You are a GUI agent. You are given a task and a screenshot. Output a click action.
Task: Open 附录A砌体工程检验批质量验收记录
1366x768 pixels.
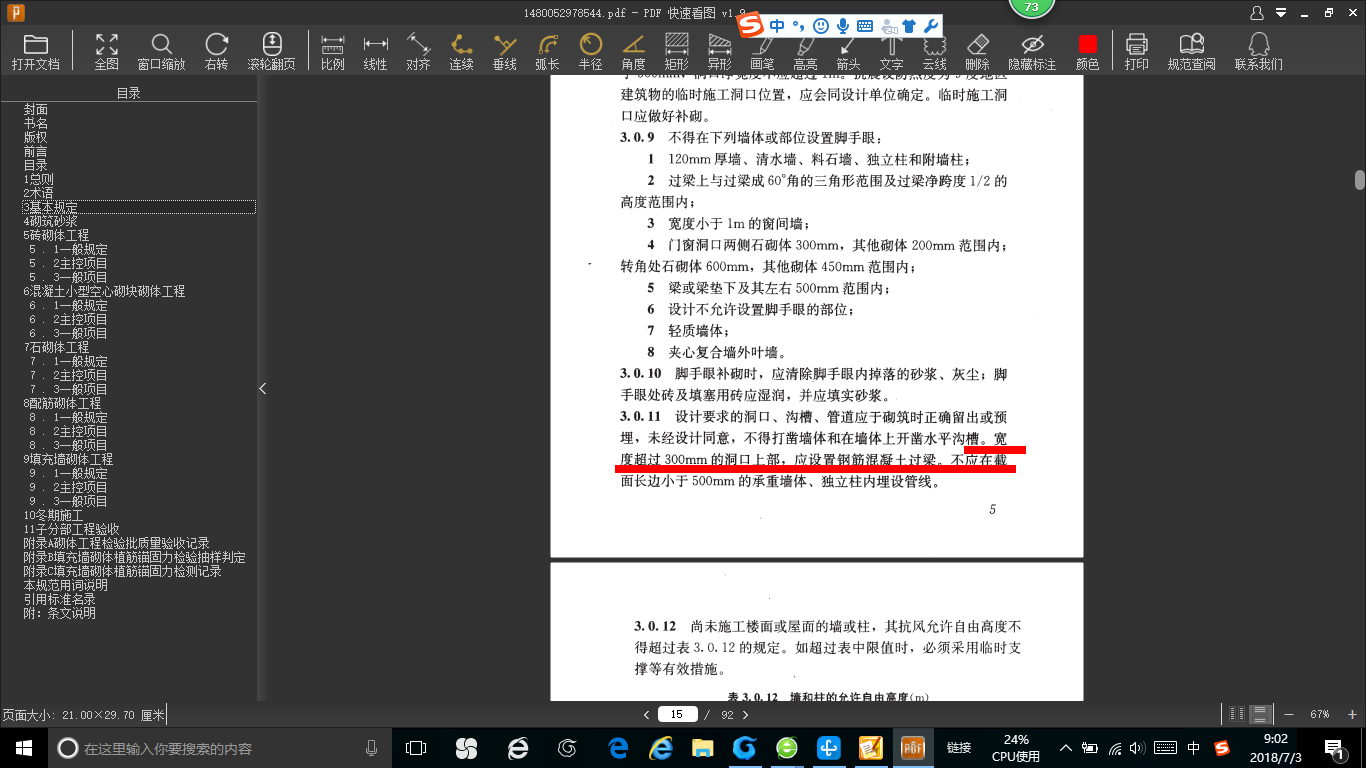point(116,543)
